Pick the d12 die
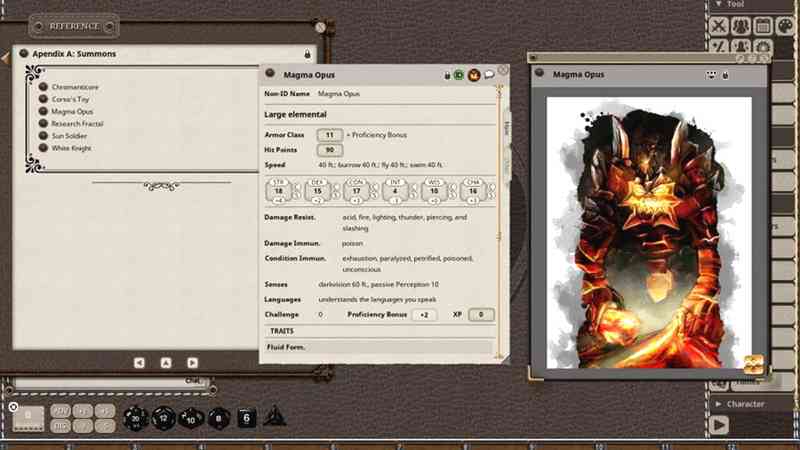Image resolution: width=800 pixels, height=450 pixels. (x=163, y=419)
